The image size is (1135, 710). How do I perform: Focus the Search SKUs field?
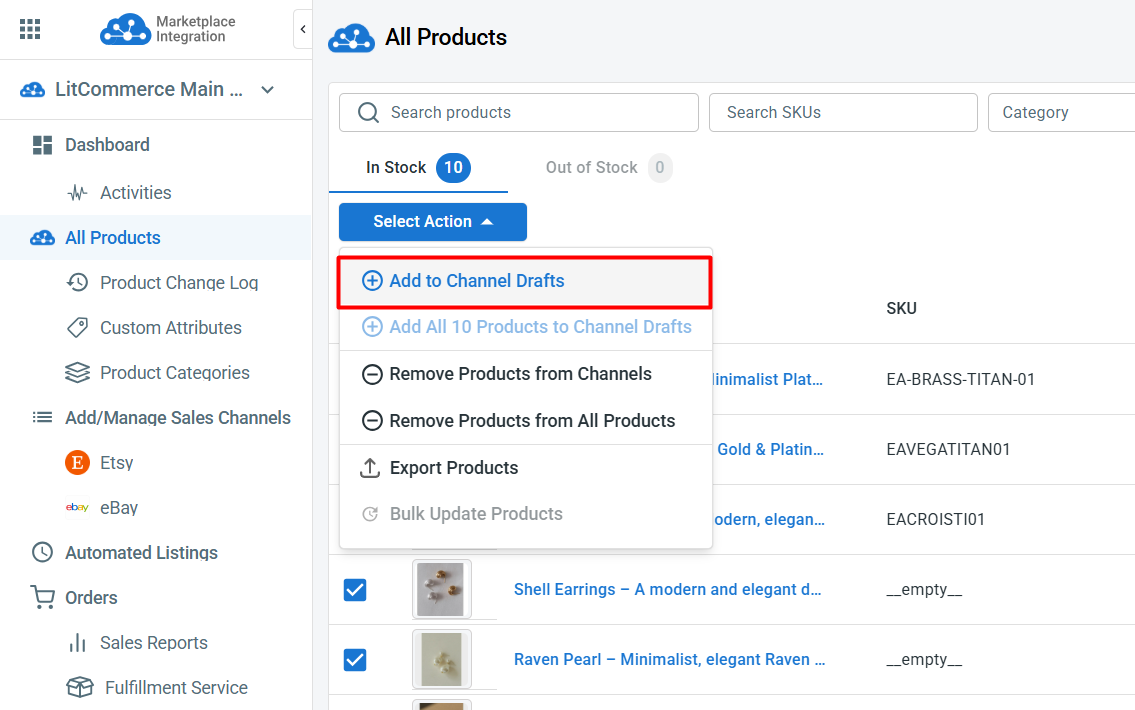pos(843,112)
